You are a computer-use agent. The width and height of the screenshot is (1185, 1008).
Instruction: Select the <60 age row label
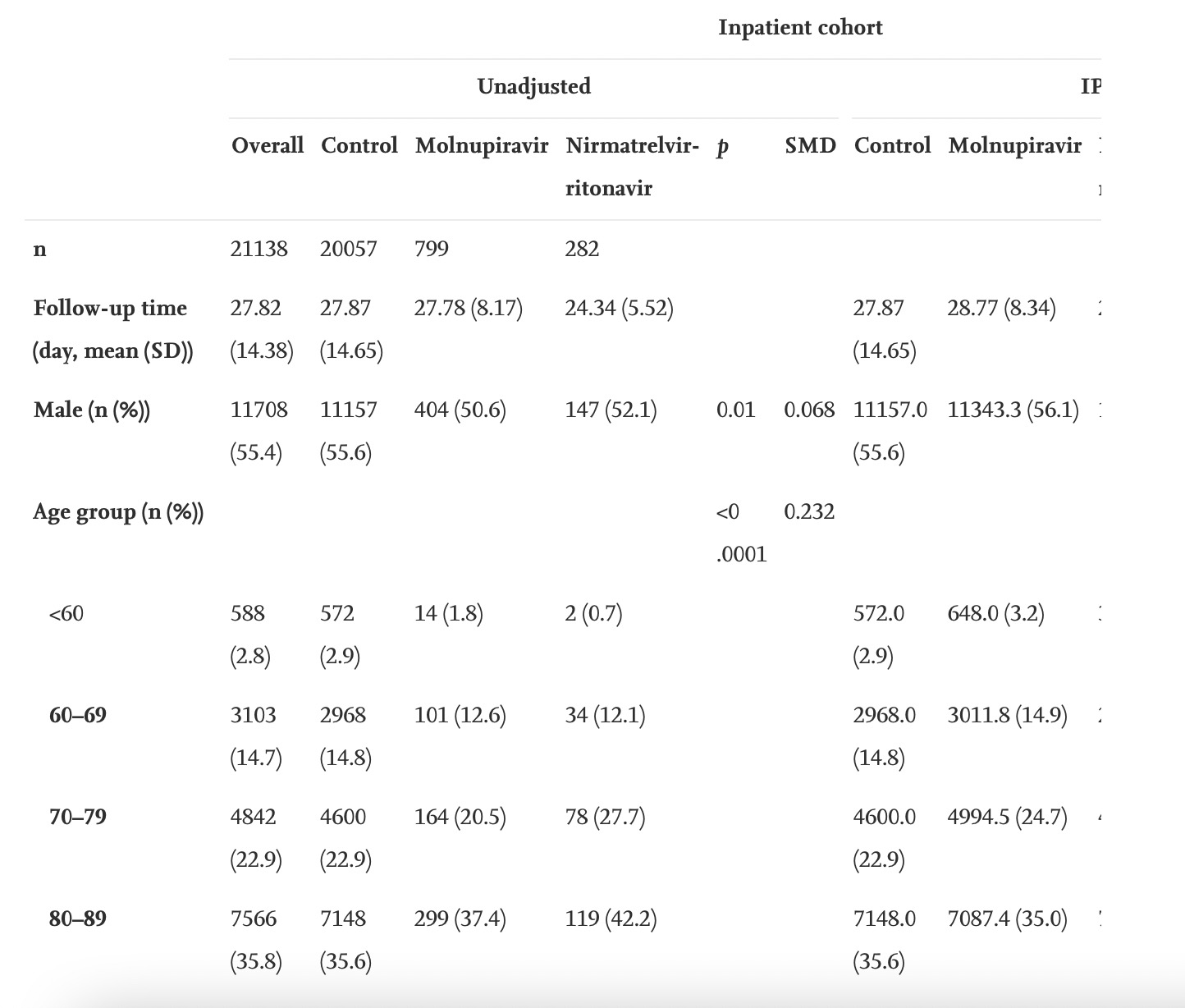66,614
